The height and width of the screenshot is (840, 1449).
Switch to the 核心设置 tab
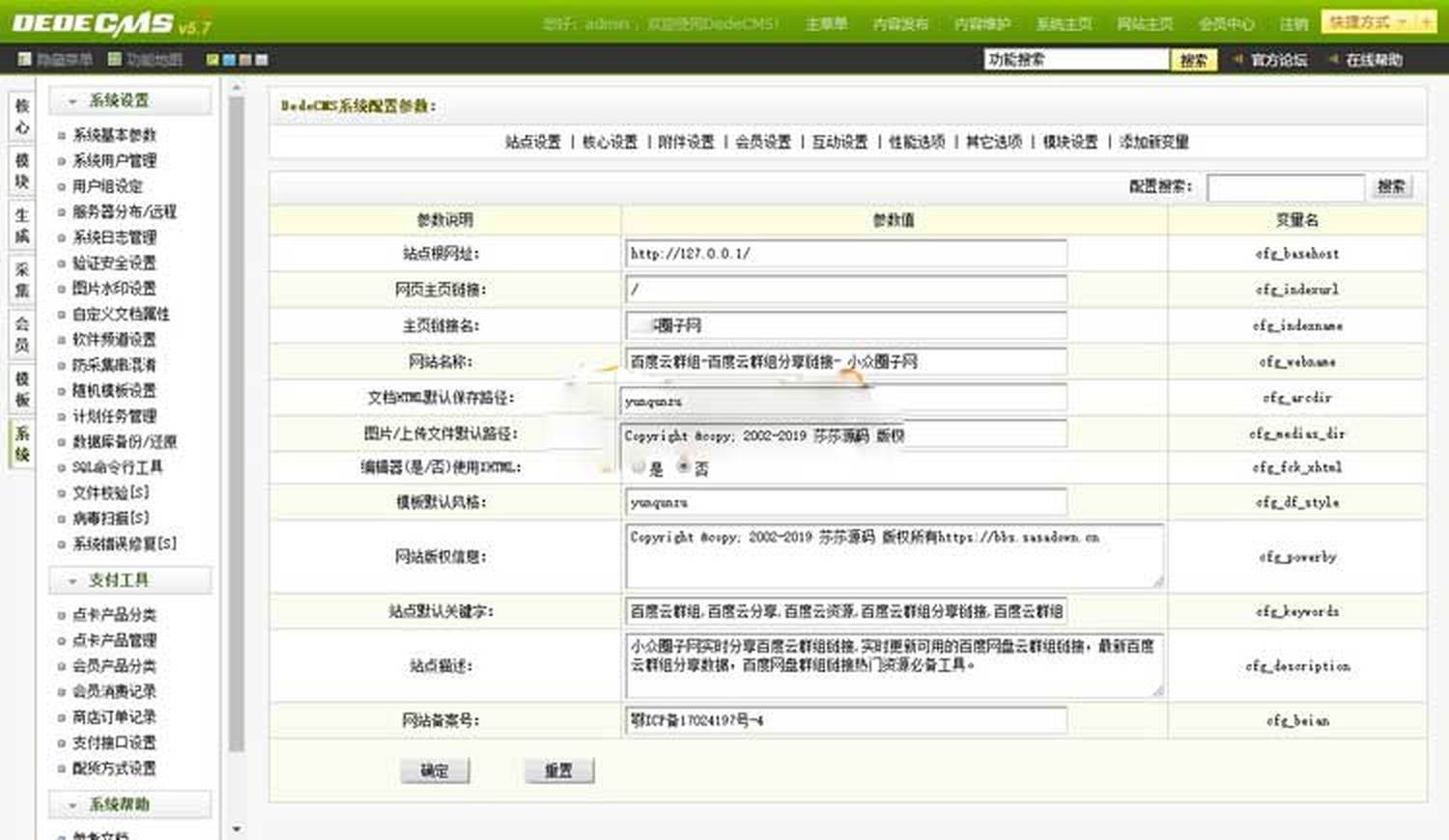[x=611, y=141]
